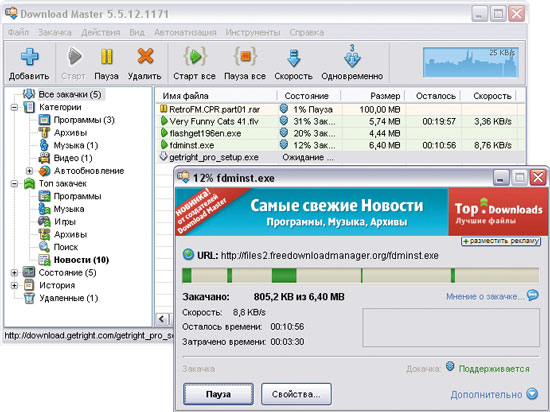Click the Добавить plus icon in toolbar

click(x=29, y=57)
